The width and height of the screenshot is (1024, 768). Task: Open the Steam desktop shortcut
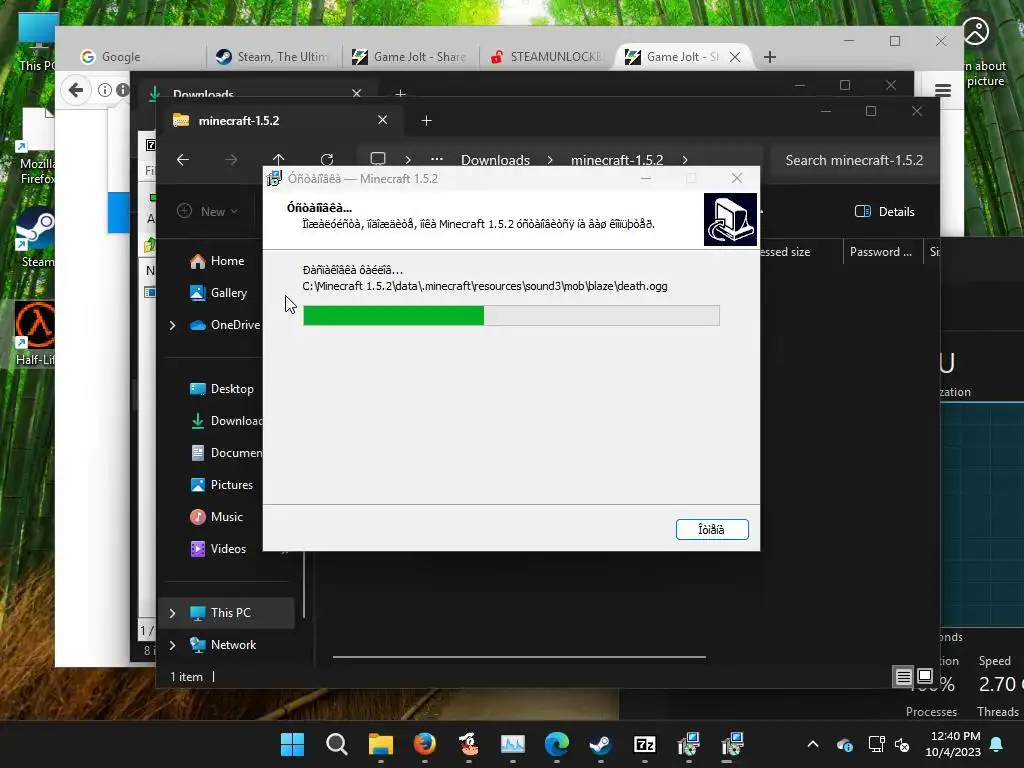click(36, 237)
